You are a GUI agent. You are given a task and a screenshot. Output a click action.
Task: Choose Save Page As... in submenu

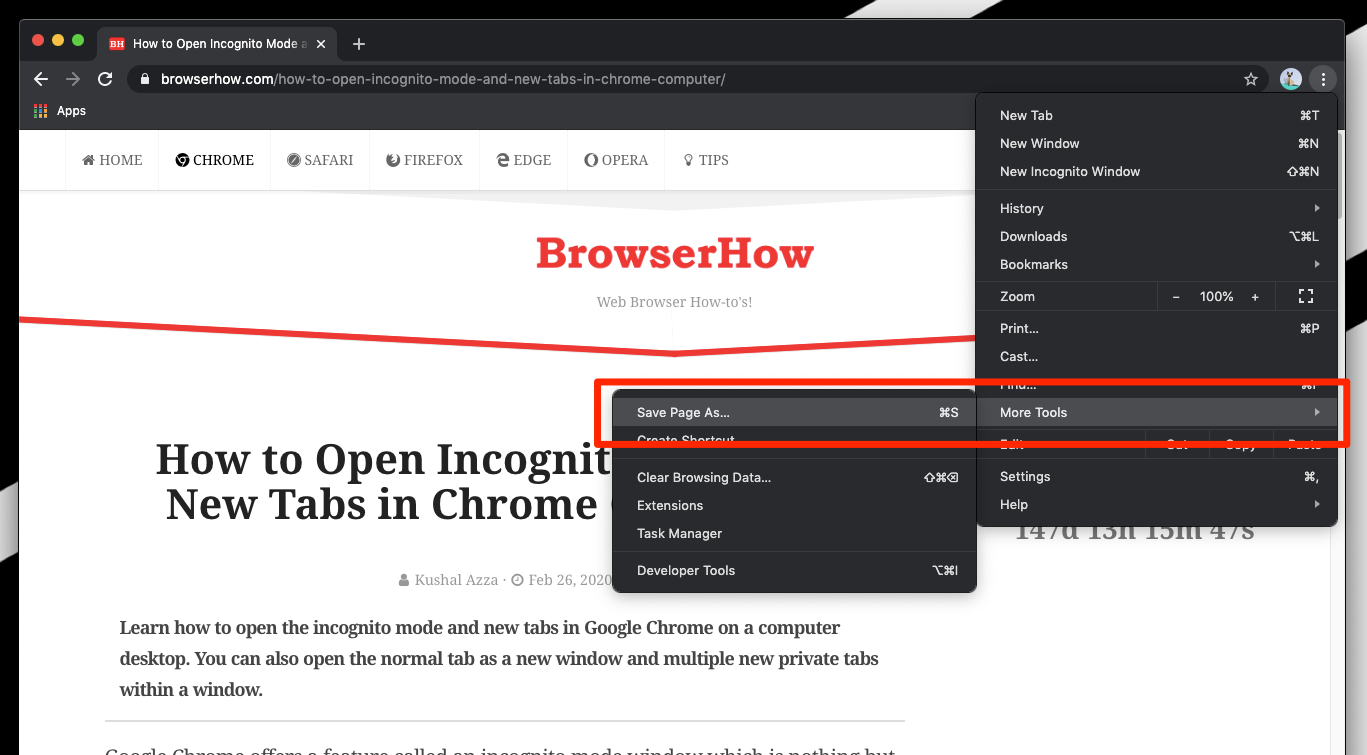click(x=794, y=412)
